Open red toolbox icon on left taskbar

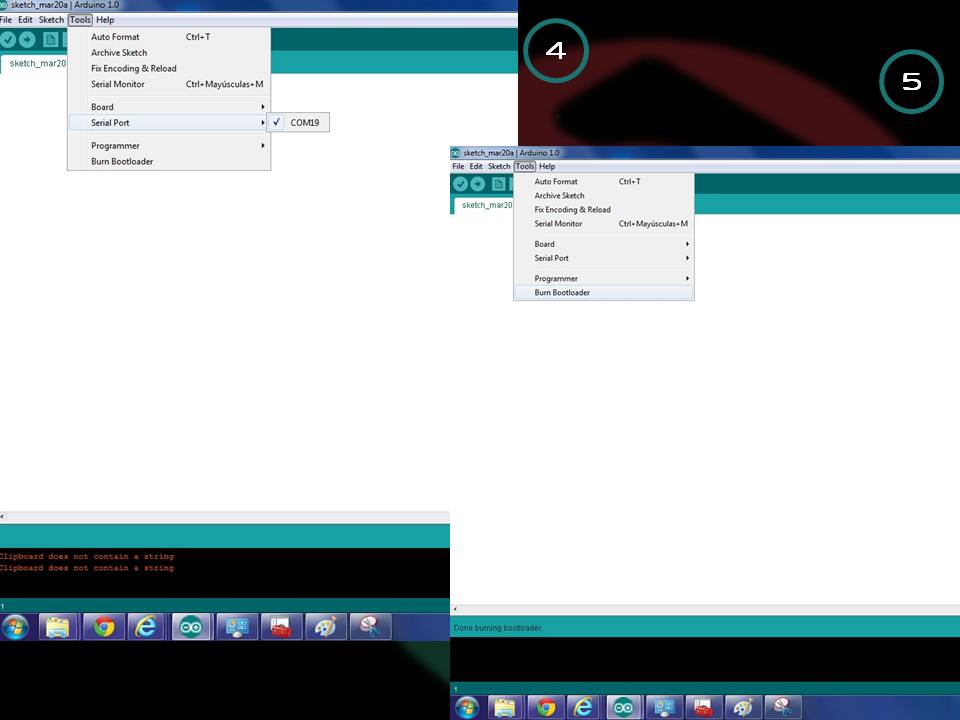[x=281, y=627]
